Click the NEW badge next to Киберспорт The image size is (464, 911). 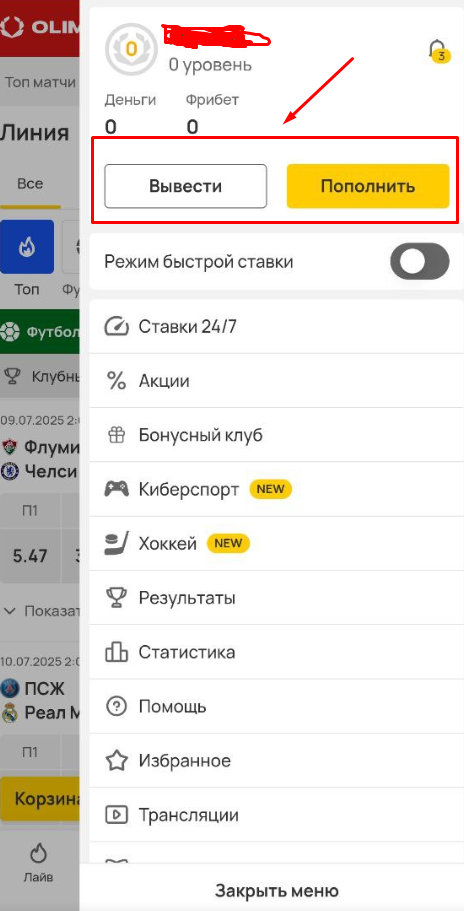click(270, 489)
